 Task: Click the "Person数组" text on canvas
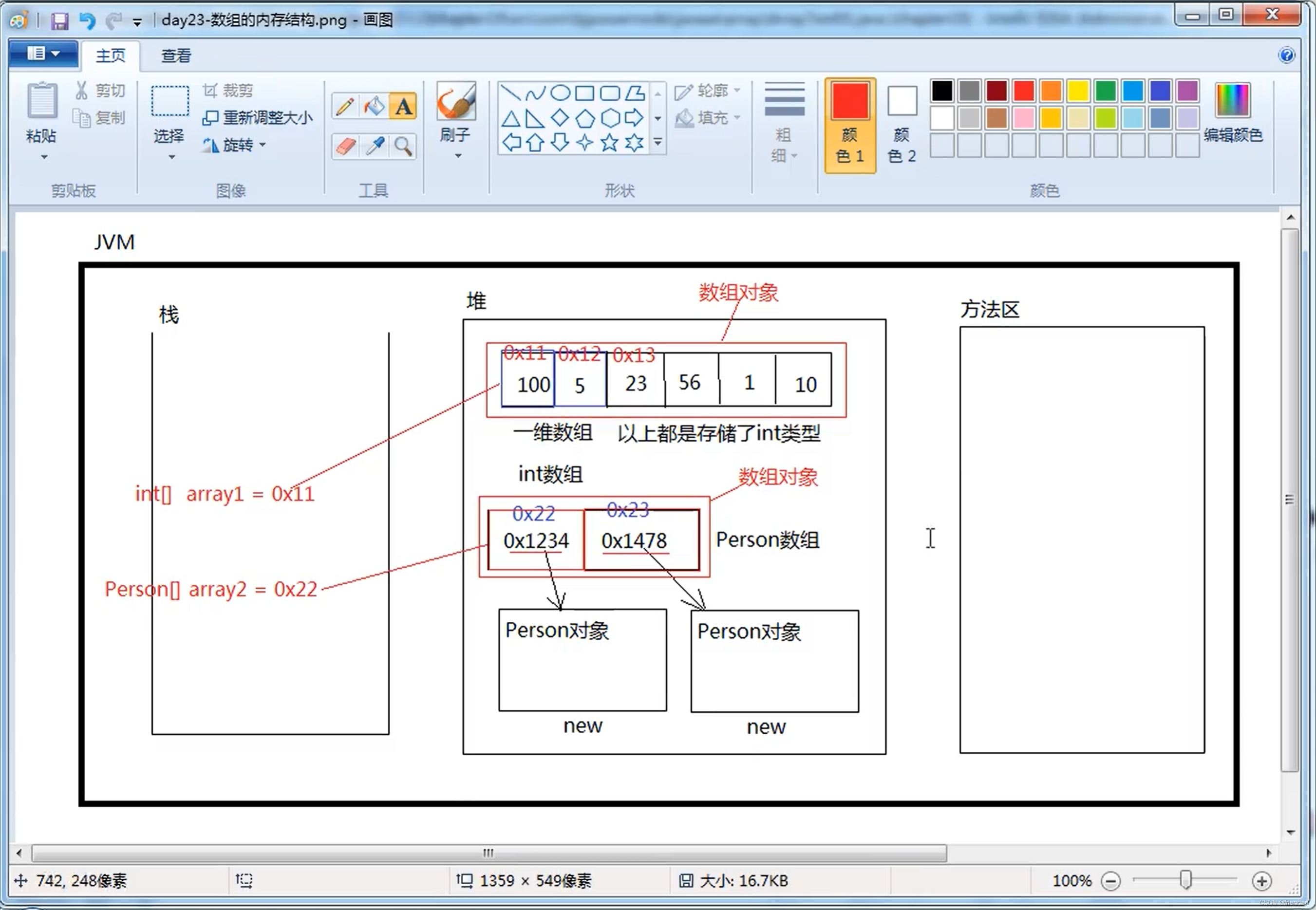[x=768, y=539]
